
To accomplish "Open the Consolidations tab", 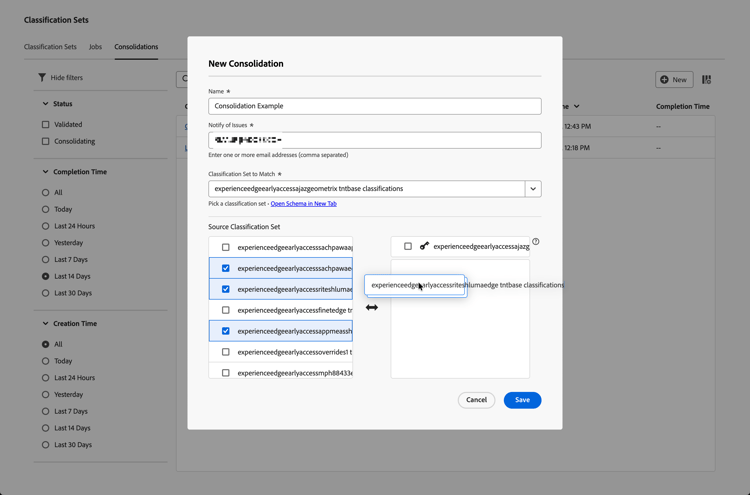I will [136, 47].
